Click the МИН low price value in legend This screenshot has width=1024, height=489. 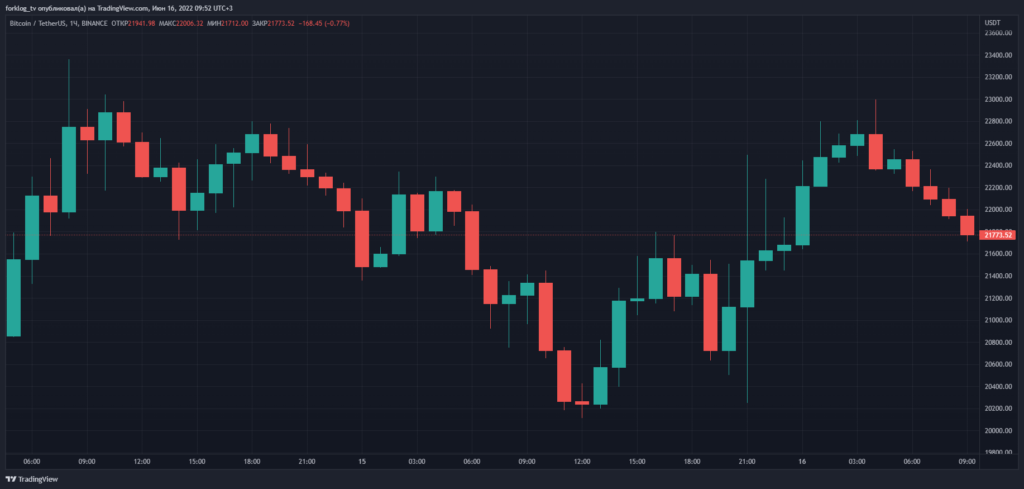235,21
